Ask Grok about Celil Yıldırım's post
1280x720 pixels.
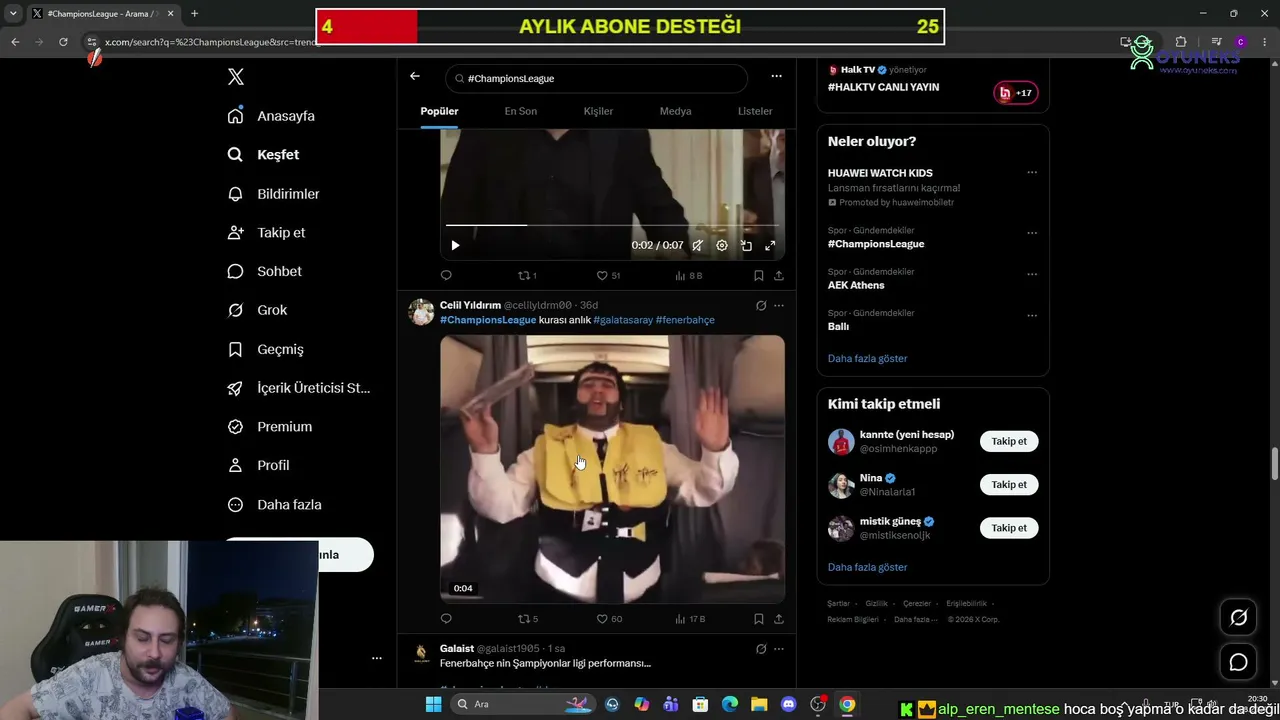pos(761,305)
